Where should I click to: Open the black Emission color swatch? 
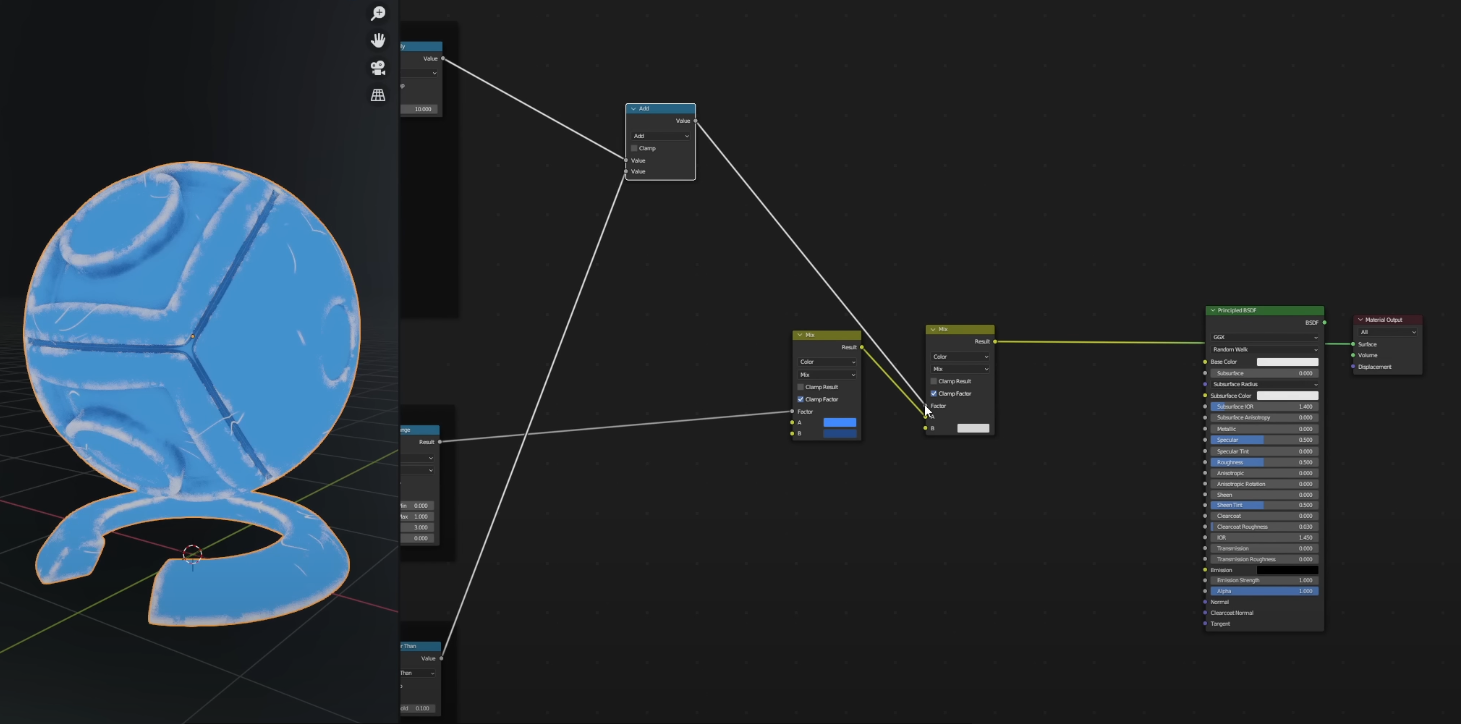point(1287,570)
